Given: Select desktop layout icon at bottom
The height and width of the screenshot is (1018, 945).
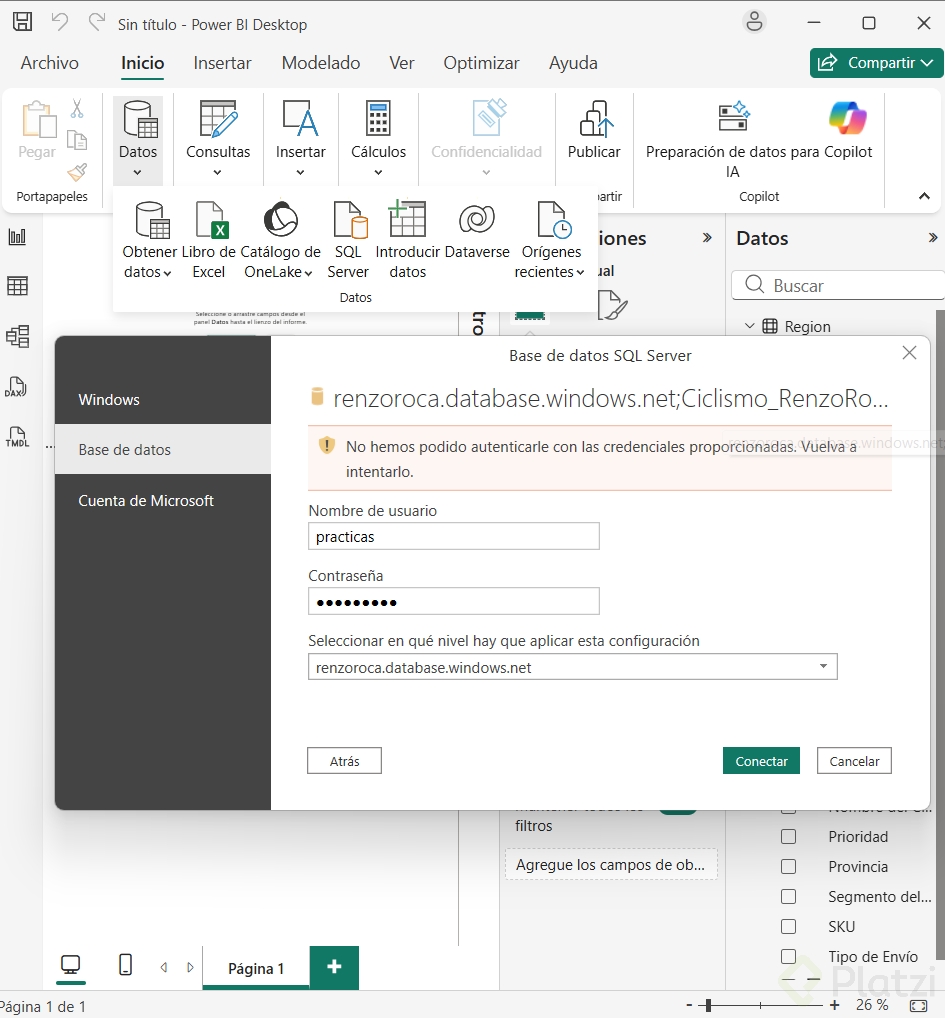Looking at the screenshot, I should tap(70, 965).
